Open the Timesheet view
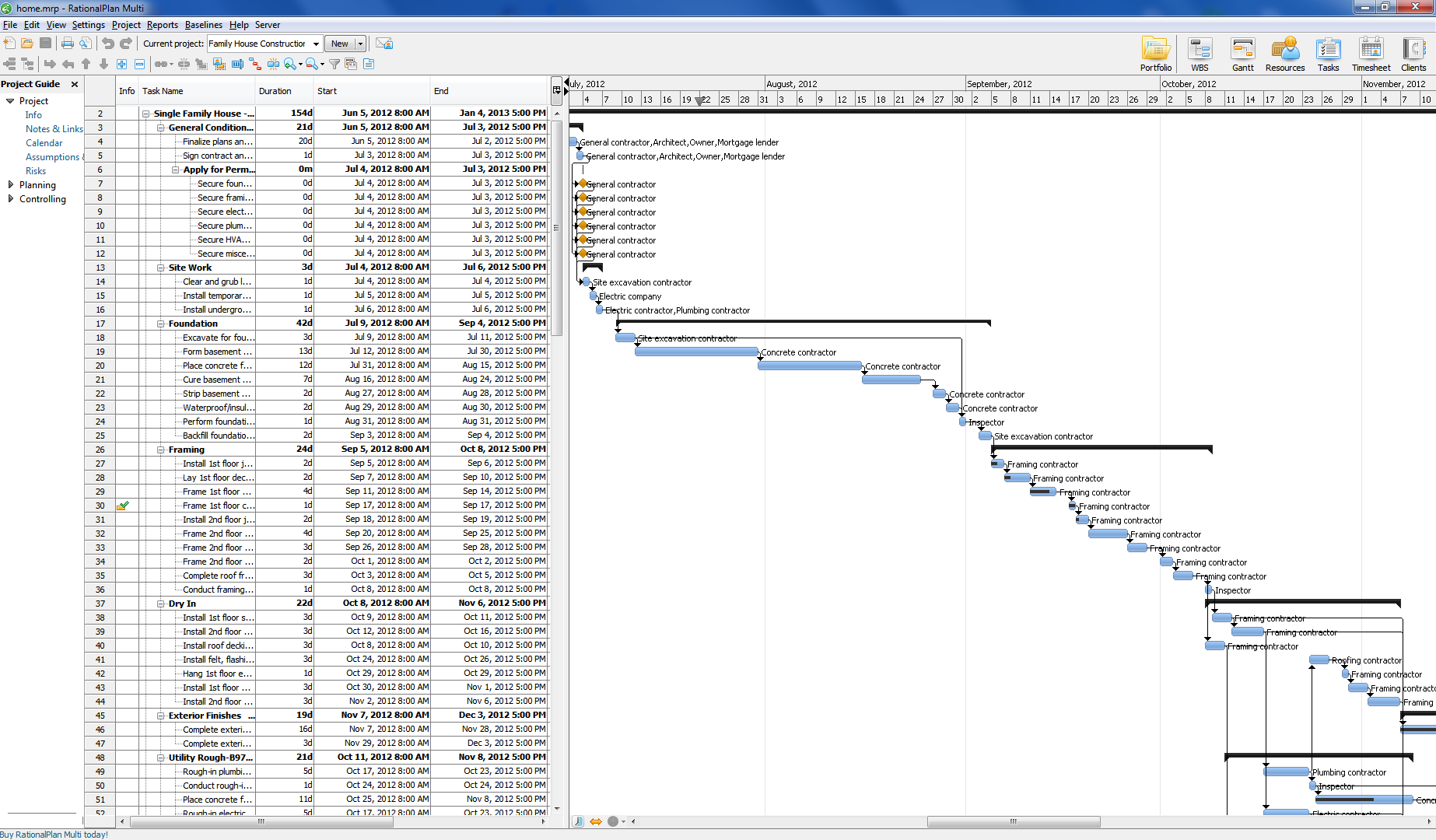The image size is (1436, 840). pyautogui.click(x=1371, y=53)
